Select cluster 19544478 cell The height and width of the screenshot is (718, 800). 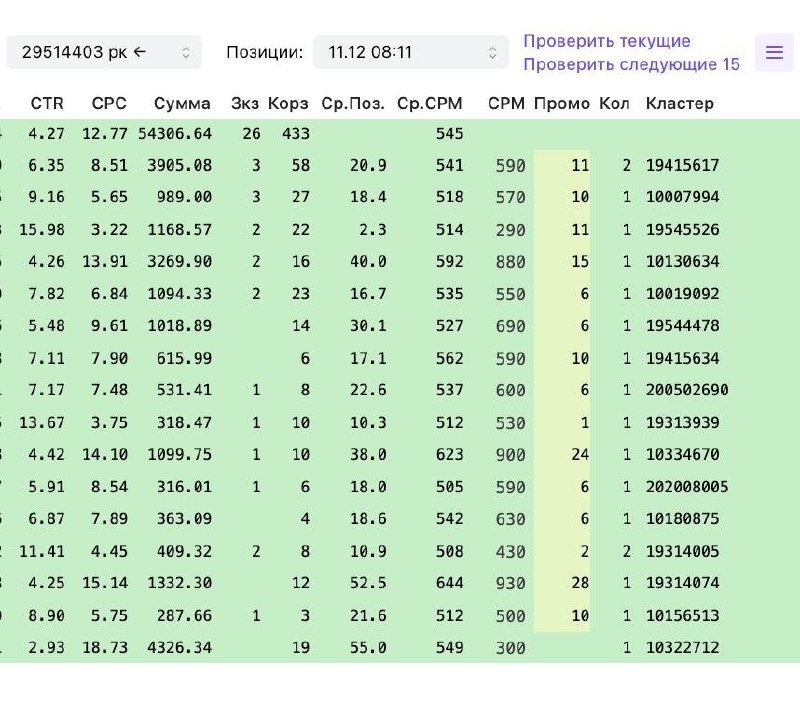point(683,326)
